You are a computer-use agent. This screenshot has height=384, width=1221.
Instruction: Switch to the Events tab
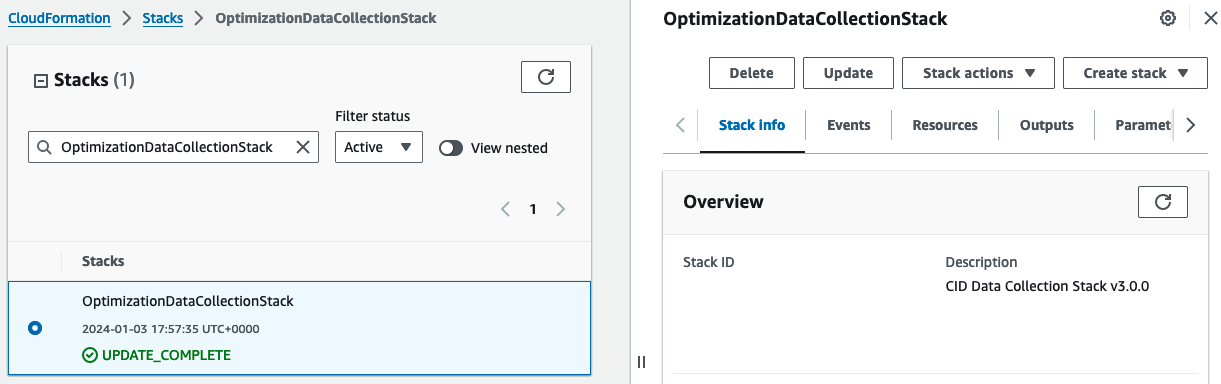click(x=849, y=125)
